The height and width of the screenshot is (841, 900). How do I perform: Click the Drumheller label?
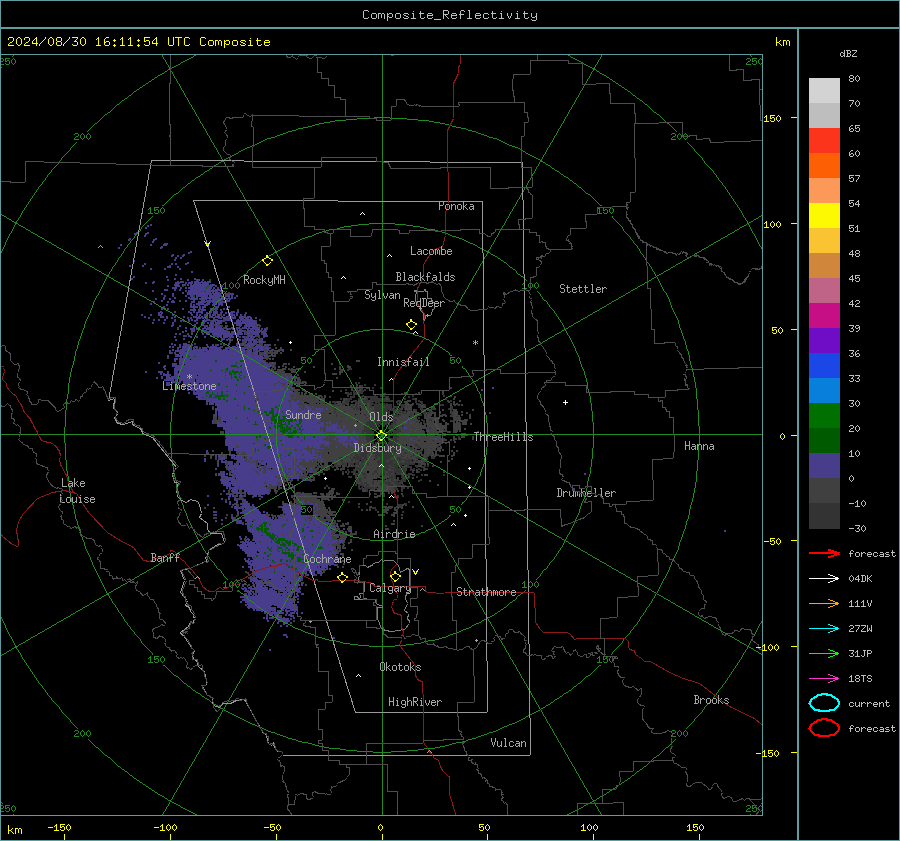point(586,493)
